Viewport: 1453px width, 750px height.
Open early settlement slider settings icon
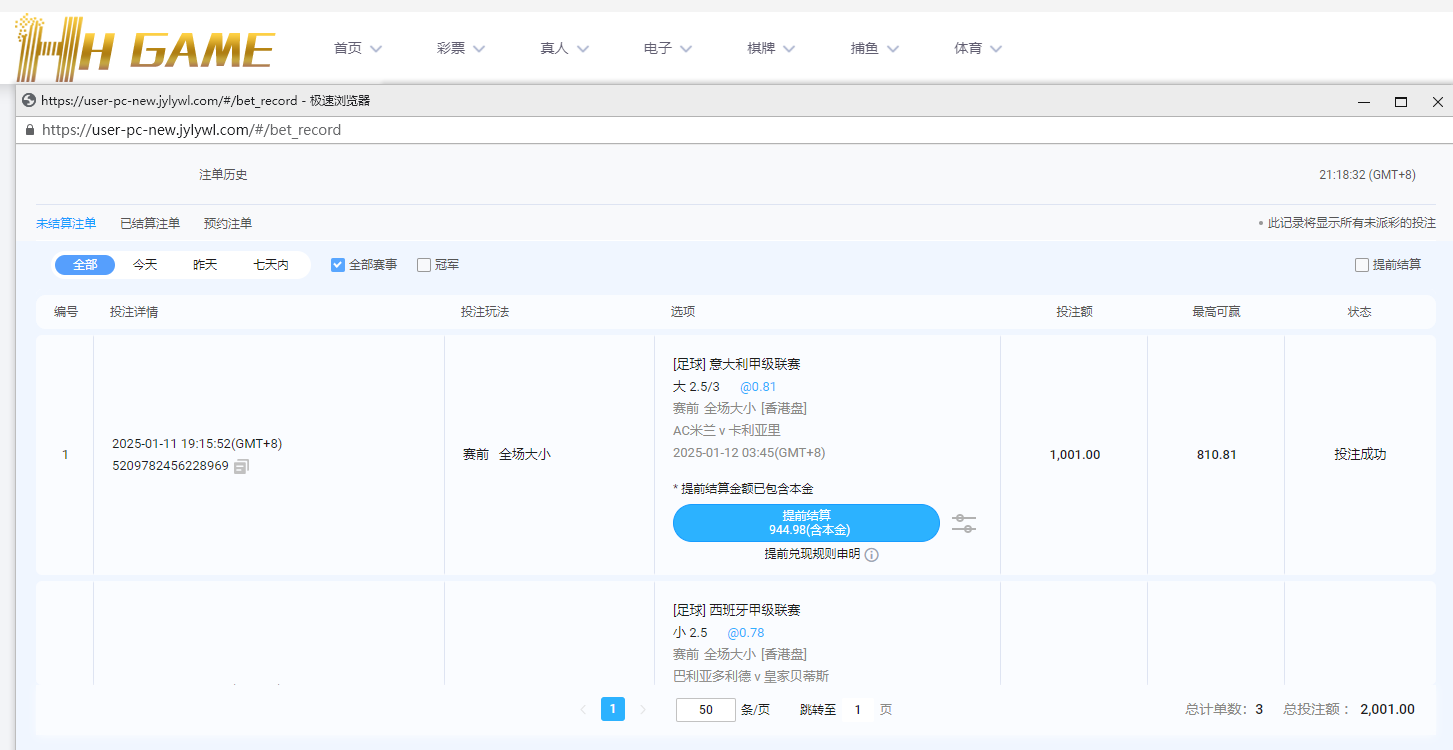(x=963, y=523)
